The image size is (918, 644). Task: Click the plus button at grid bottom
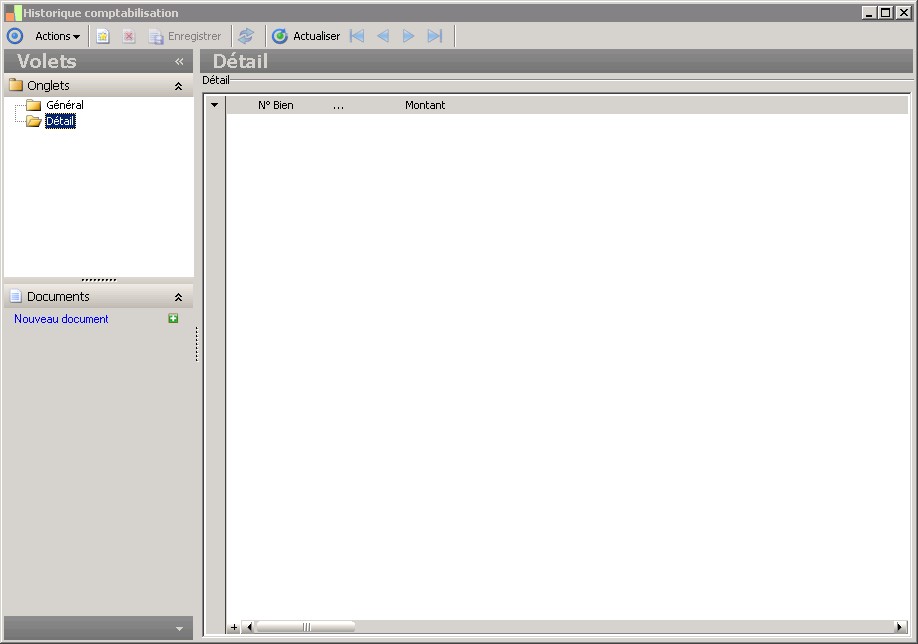point(234,627)
